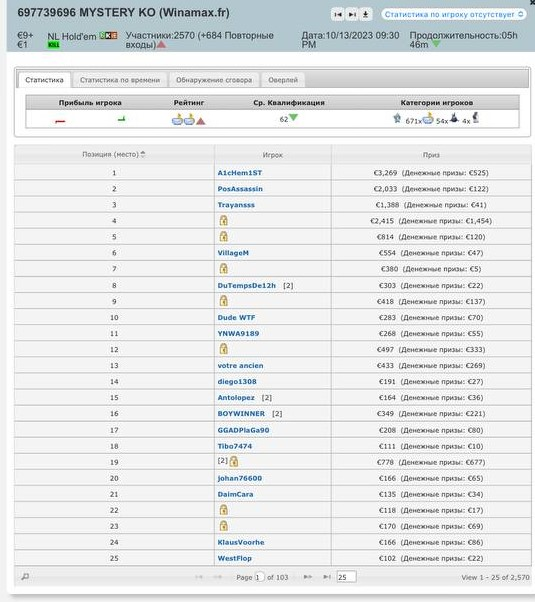The height and width of the screenshot is (602, 535).
Task: Open the rows-per-page 25 selector
Action: [x=346, y=577]
